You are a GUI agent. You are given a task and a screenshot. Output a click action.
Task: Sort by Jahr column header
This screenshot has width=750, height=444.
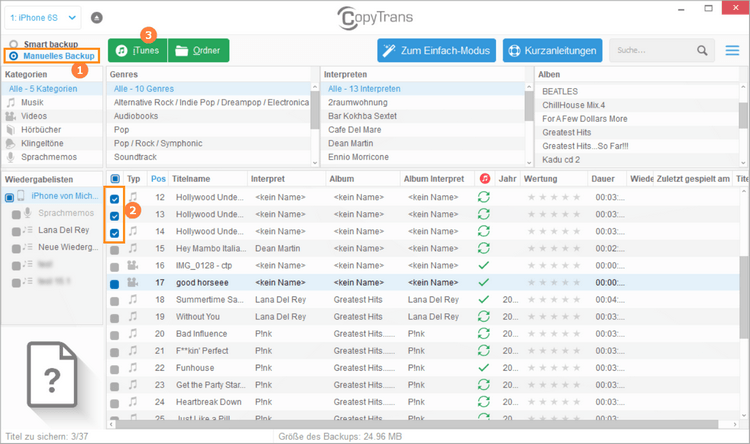tap(507, 178)
